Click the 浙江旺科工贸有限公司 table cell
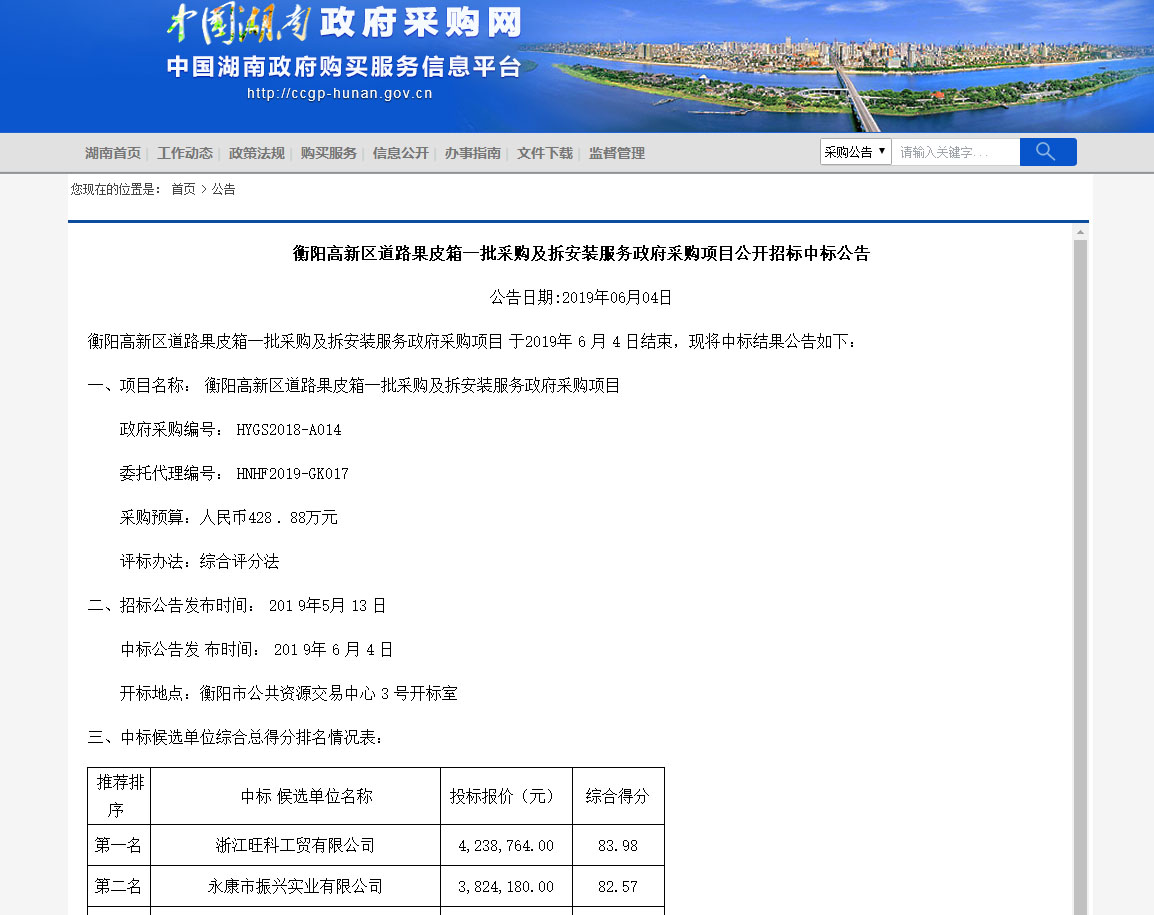Image resolution: width=1154 pixels, height=915 pixels. pos(295,846)
